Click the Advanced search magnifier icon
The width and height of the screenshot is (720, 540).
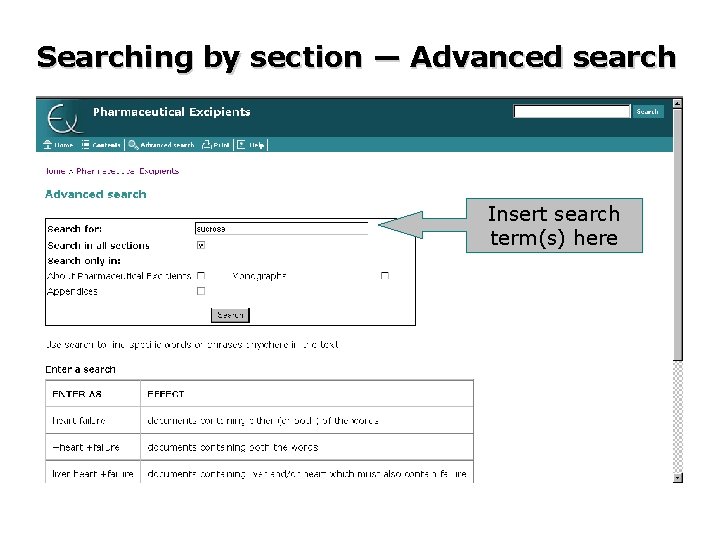tap(133, 145)
